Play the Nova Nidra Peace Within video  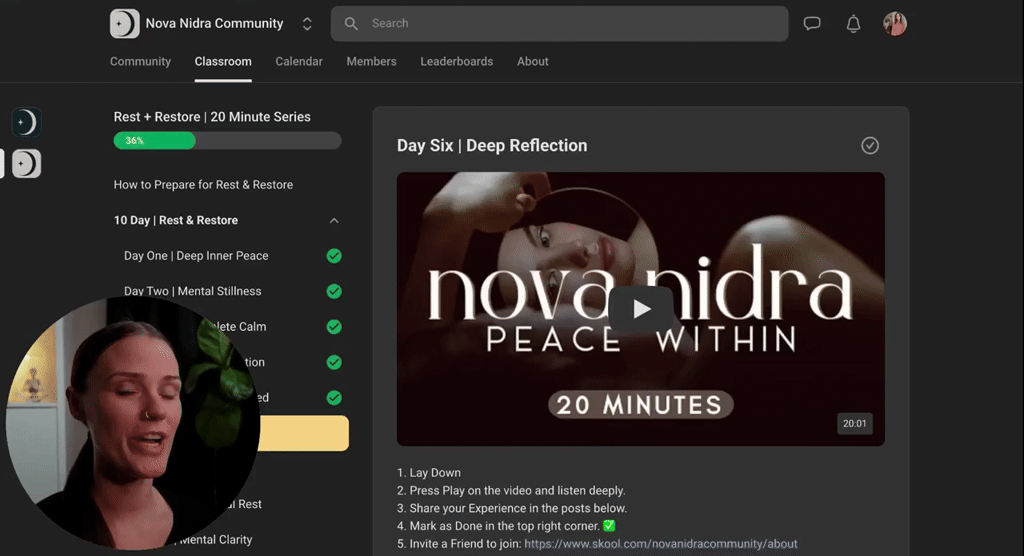pos(641,309)
